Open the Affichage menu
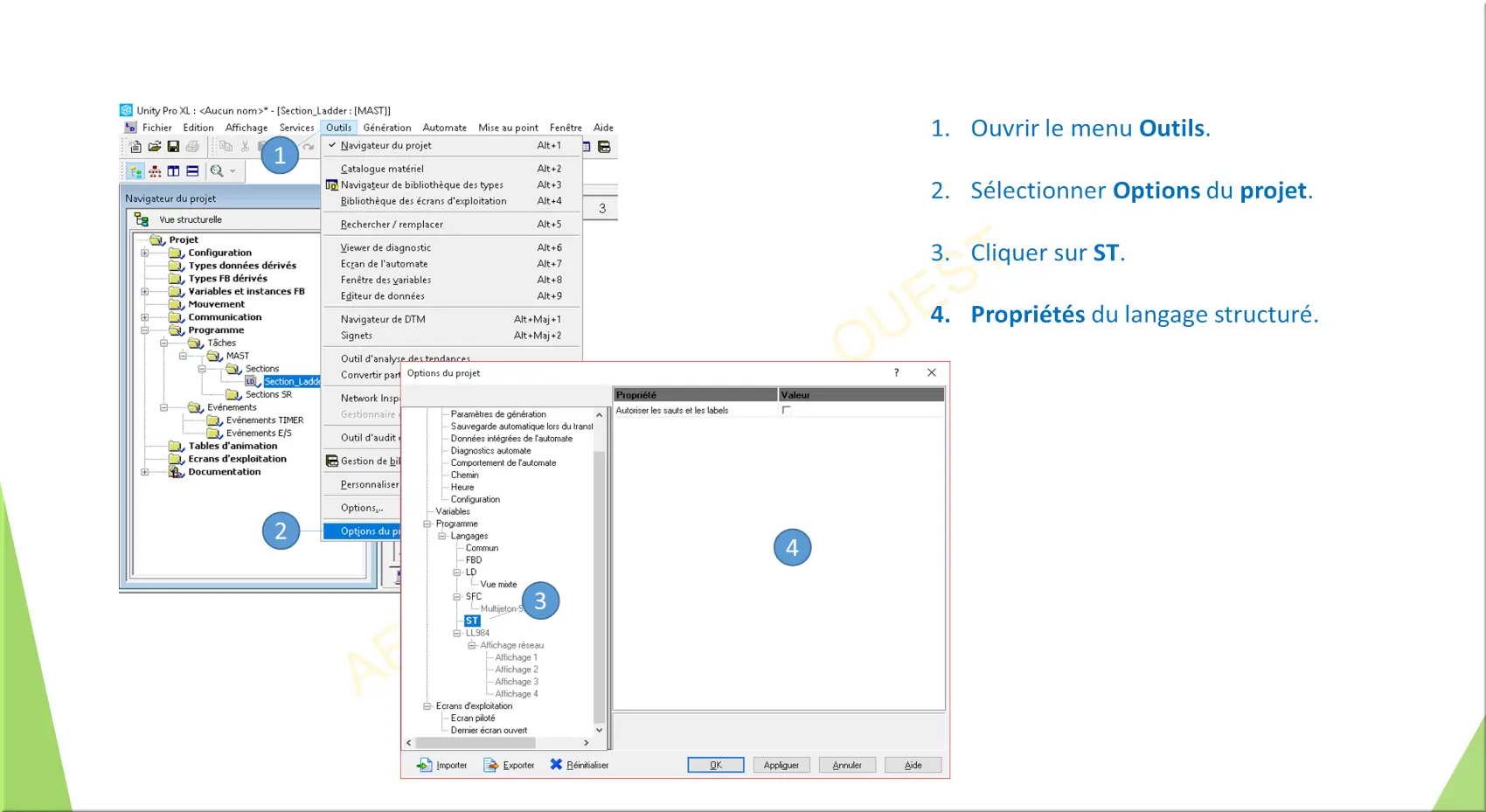1486x812 pixels. pyautogui.click(x=247, y=128)
